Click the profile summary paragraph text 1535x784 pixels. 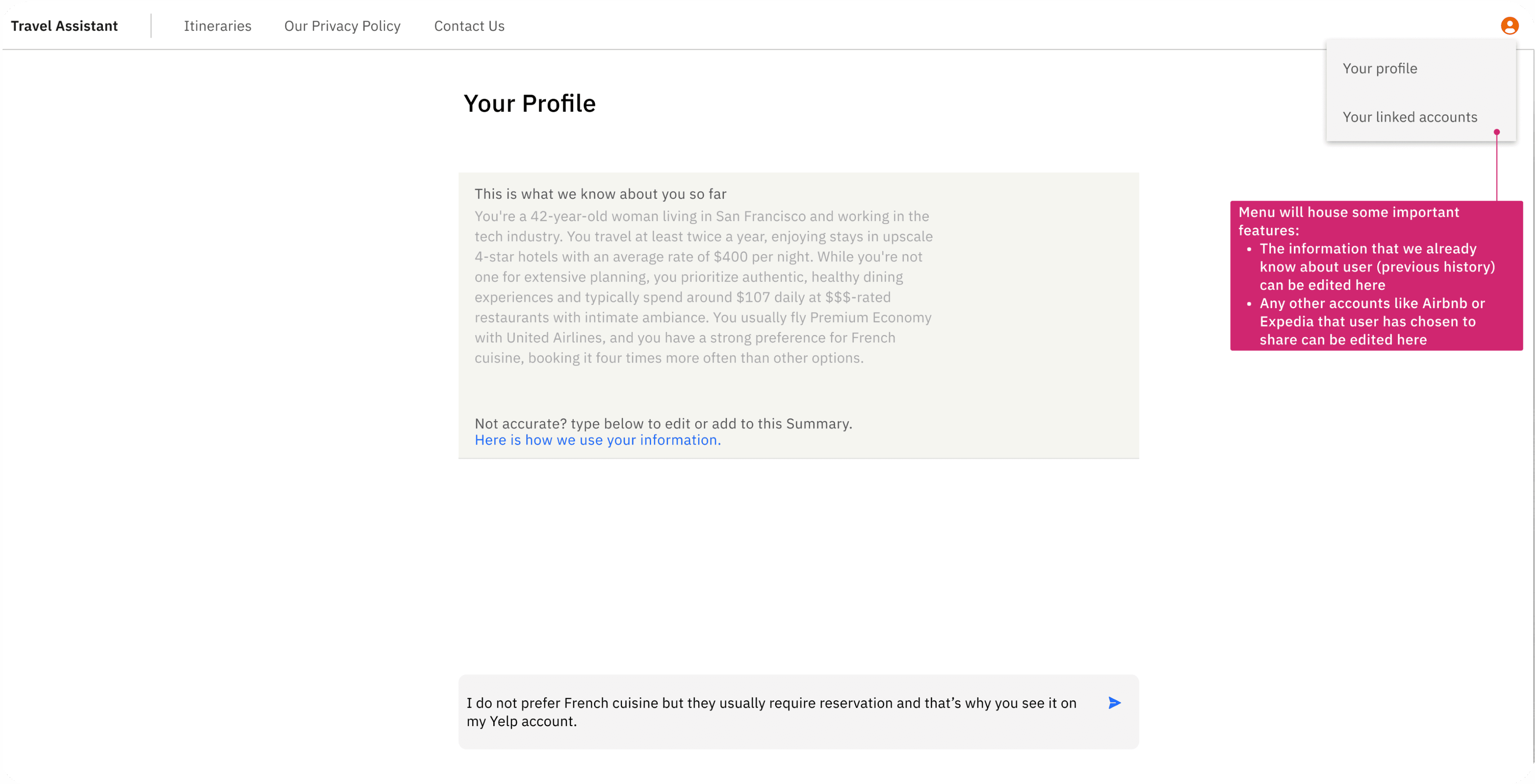pos(704,286)
